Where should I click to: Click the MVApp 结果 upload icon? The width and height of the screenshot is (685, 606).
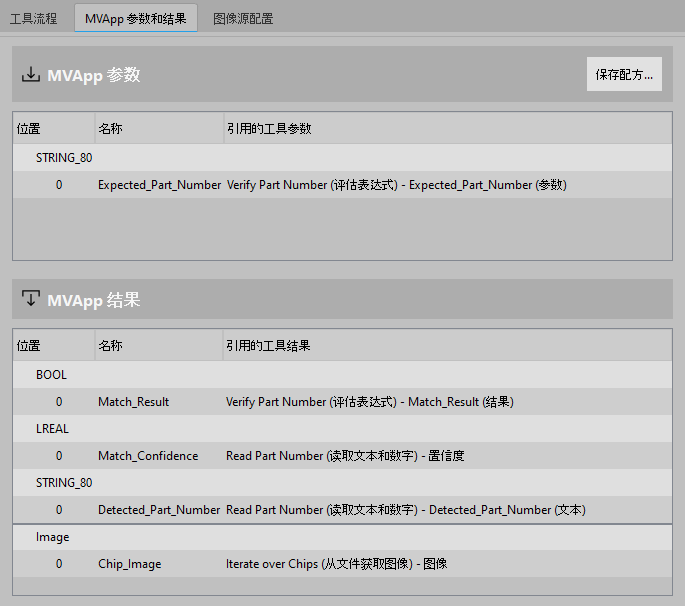[x=31, y=299]
